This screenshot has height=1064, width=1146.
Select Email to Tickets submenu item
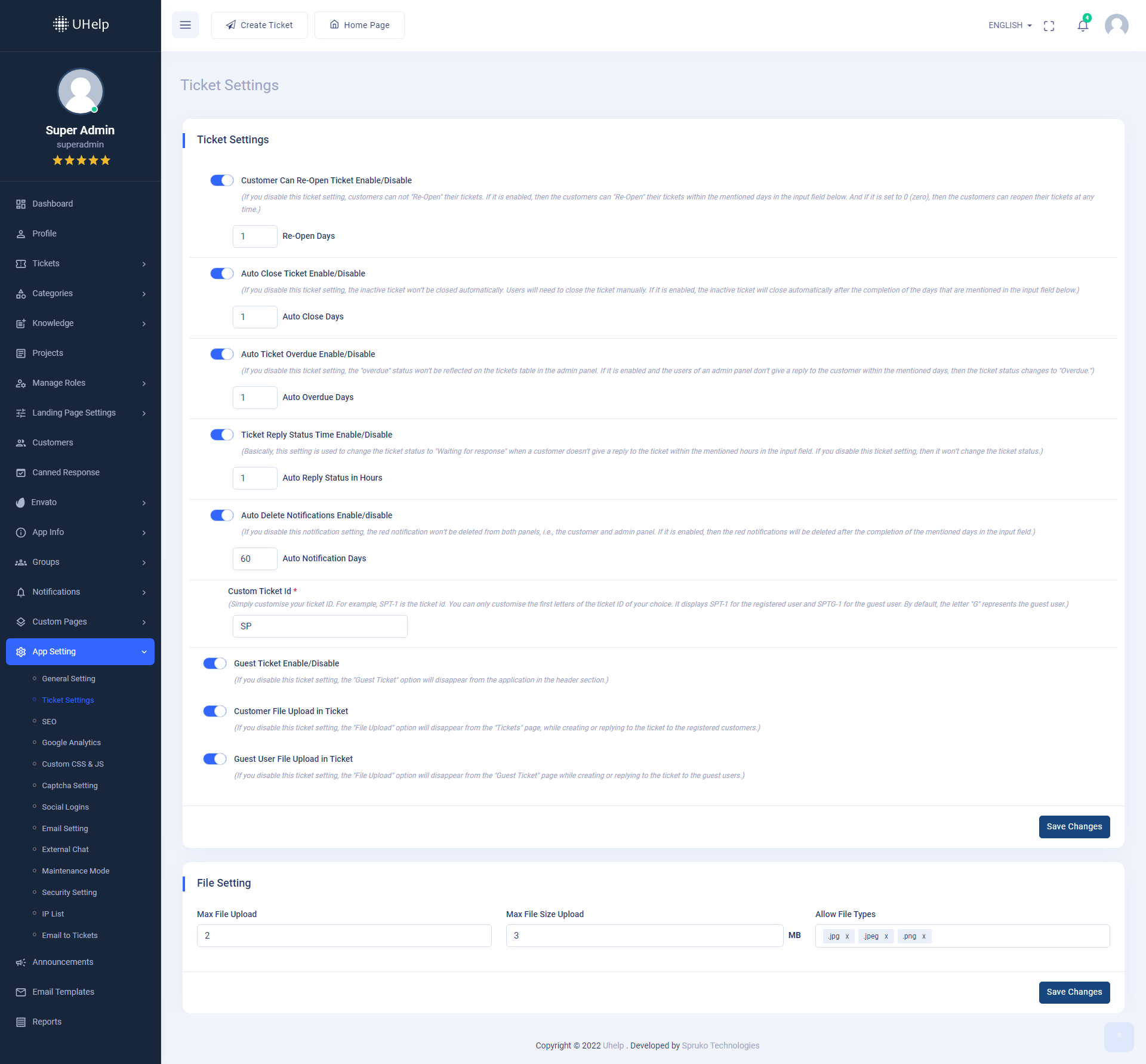point(69,936)
